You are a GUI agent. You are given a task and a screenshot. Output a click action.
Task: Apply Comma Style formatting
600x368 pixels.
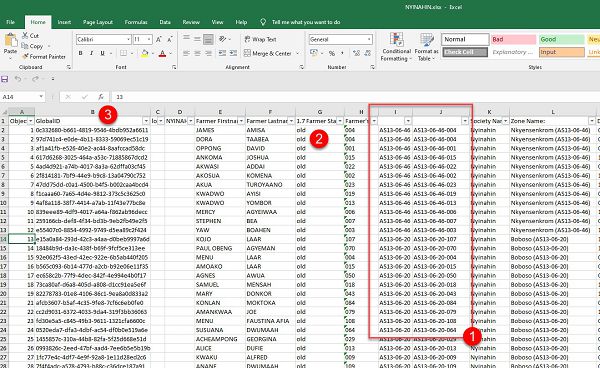[342, 53]
